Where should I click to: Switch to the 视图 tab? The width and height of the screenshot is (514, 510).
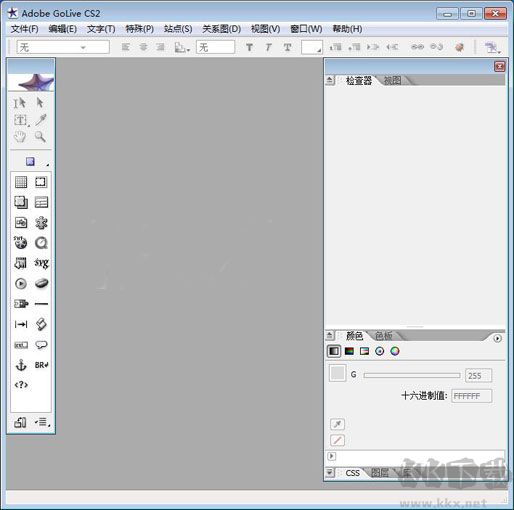[392, 80]
